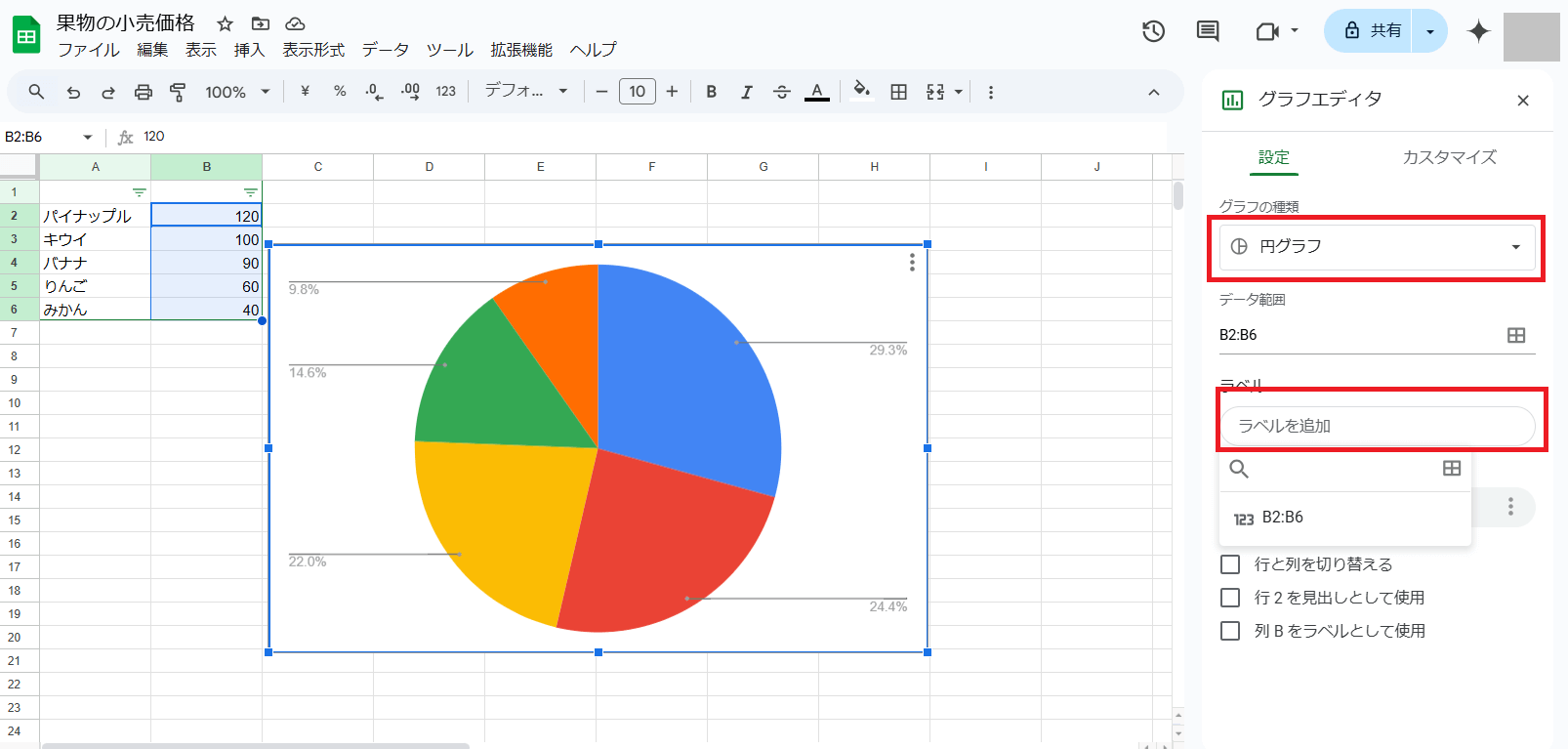Open the Google Sheets home icon
The width and height of the screenshot is (1568, 749).
pos(26,36)
